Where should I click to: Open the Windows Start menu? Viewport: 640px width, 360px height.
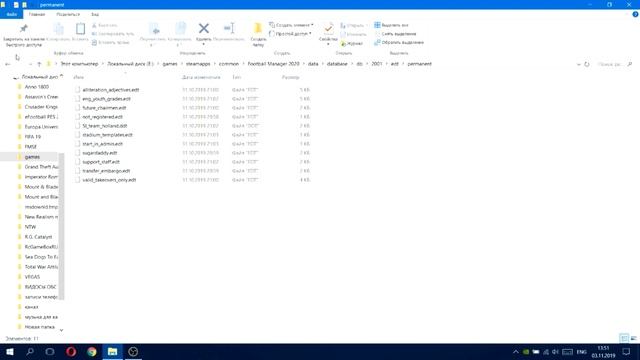9,352
